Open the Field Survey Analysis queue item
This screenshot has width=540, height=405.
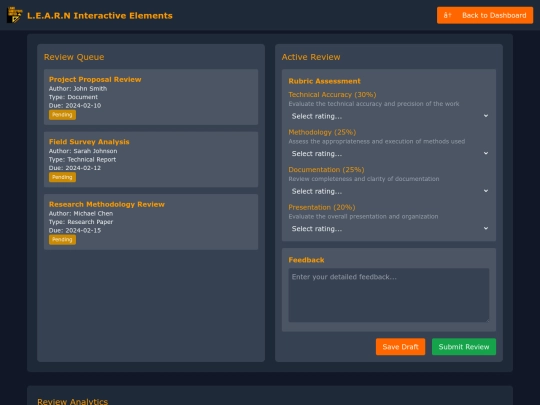[151, 159]
